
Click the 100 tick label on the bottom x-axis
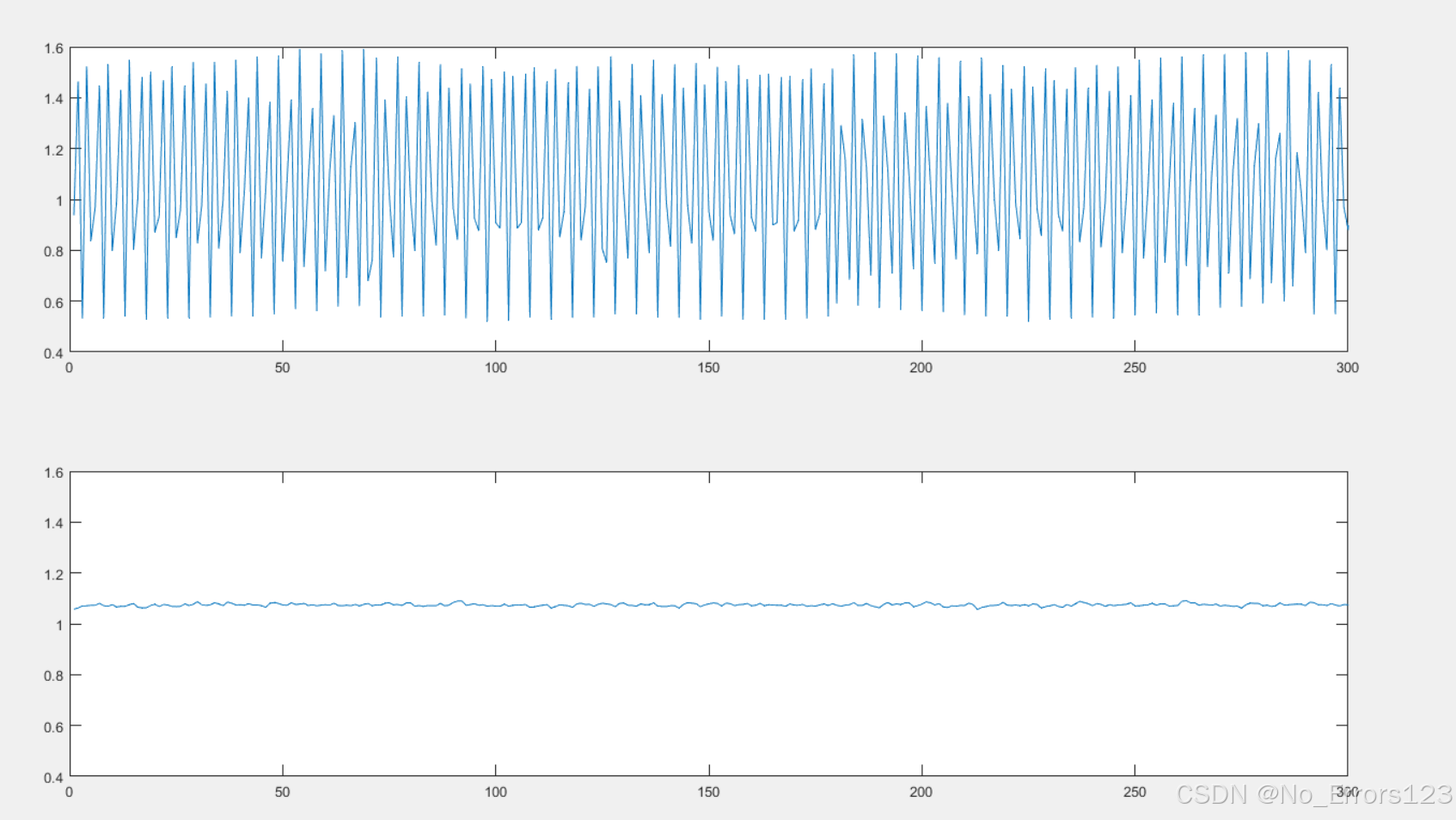coord(496,792)
